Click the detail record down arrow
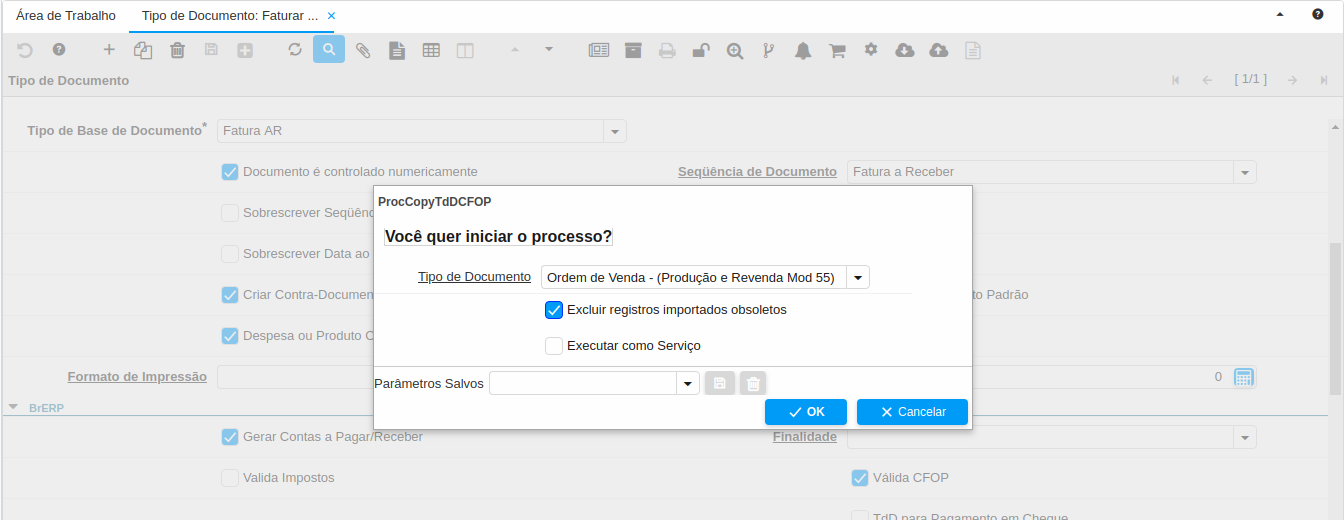Screen dimensions: 1344x520 [549, 49]
